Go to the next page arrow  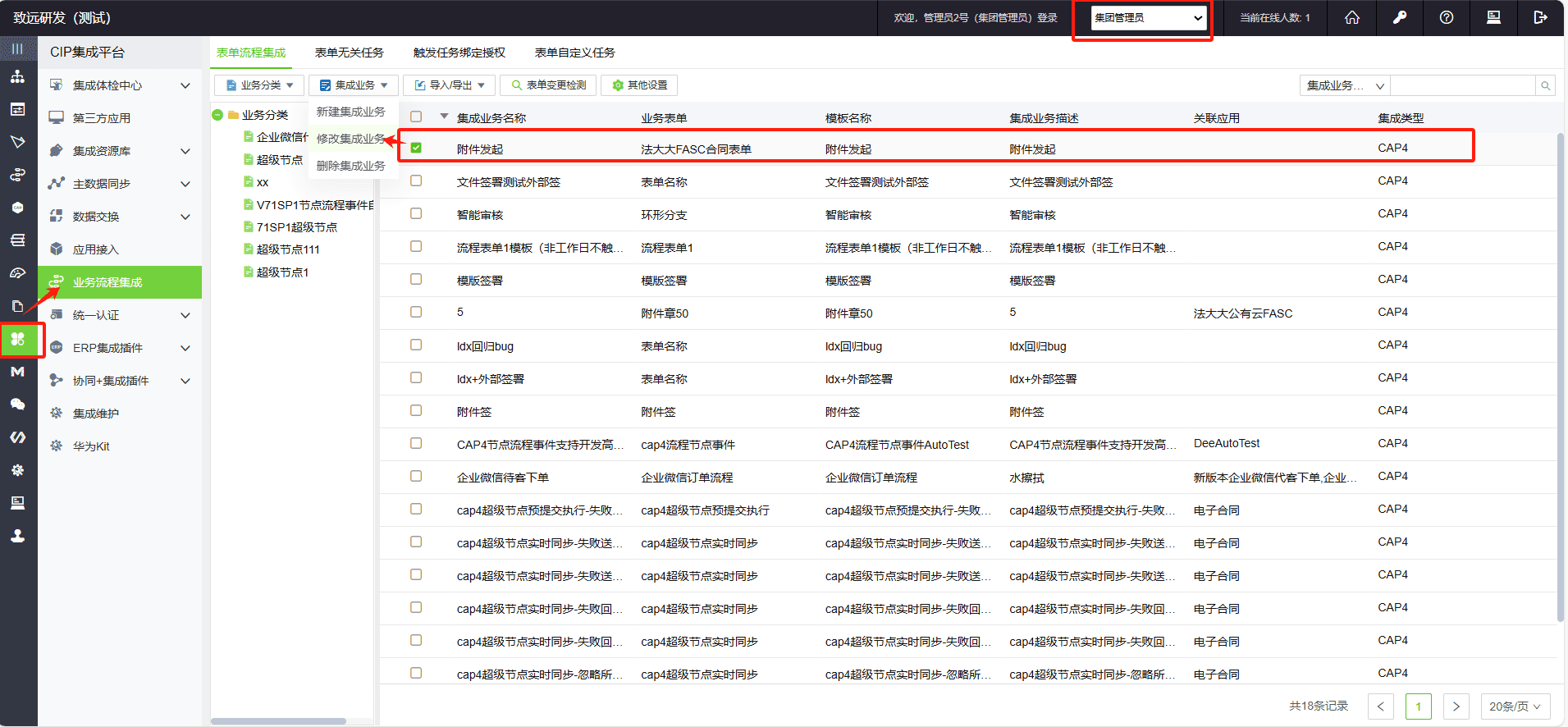(x=1456, y=706)
